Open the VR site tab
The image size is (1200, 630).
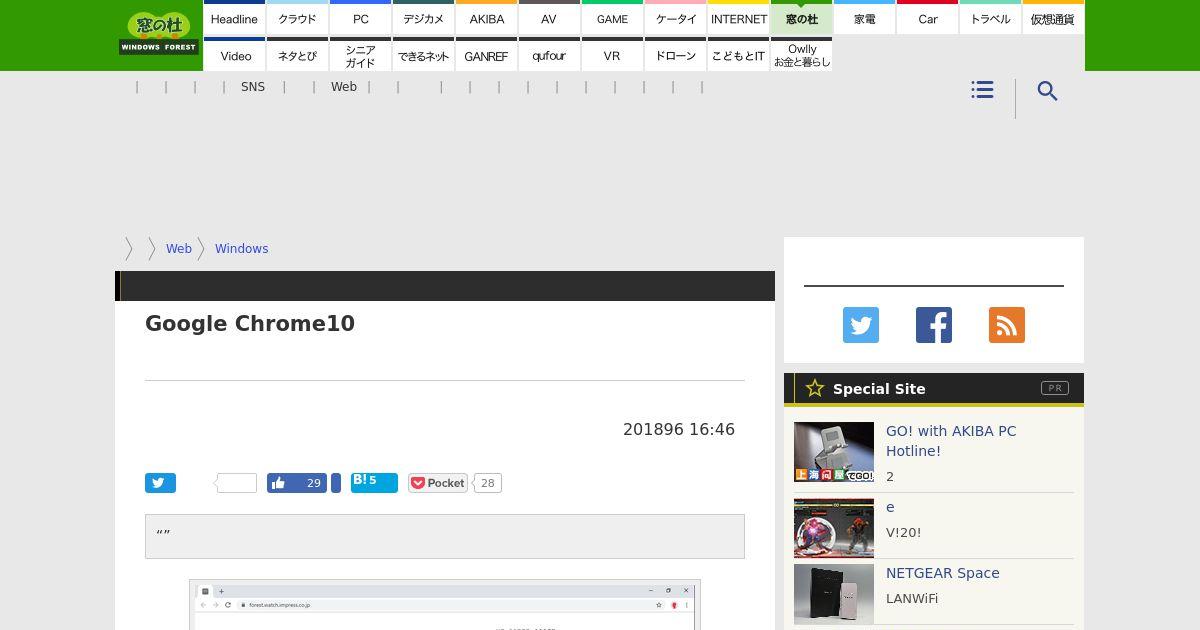coord(612,55)
